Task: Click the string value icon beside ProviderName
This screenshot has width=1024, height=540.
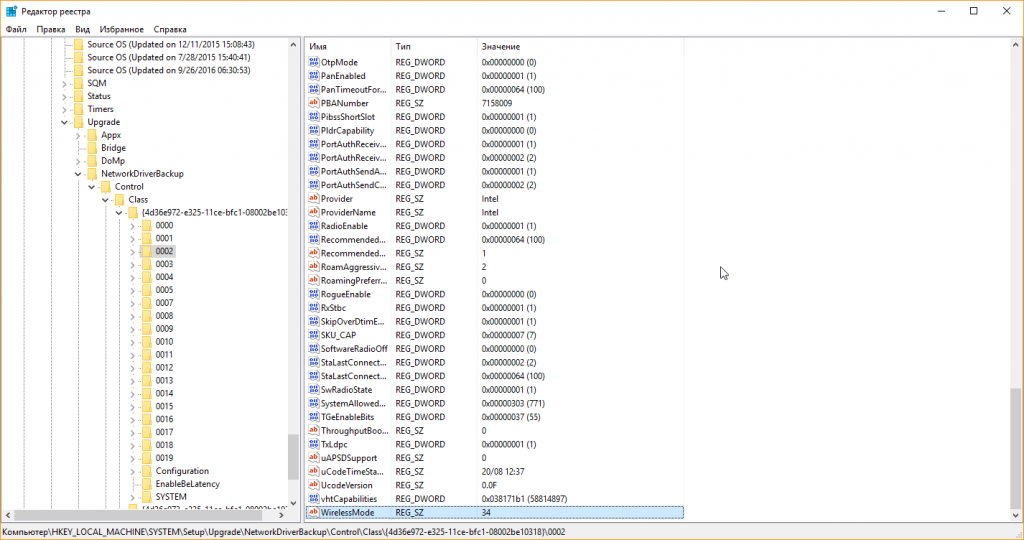Action: click(313, 212)
